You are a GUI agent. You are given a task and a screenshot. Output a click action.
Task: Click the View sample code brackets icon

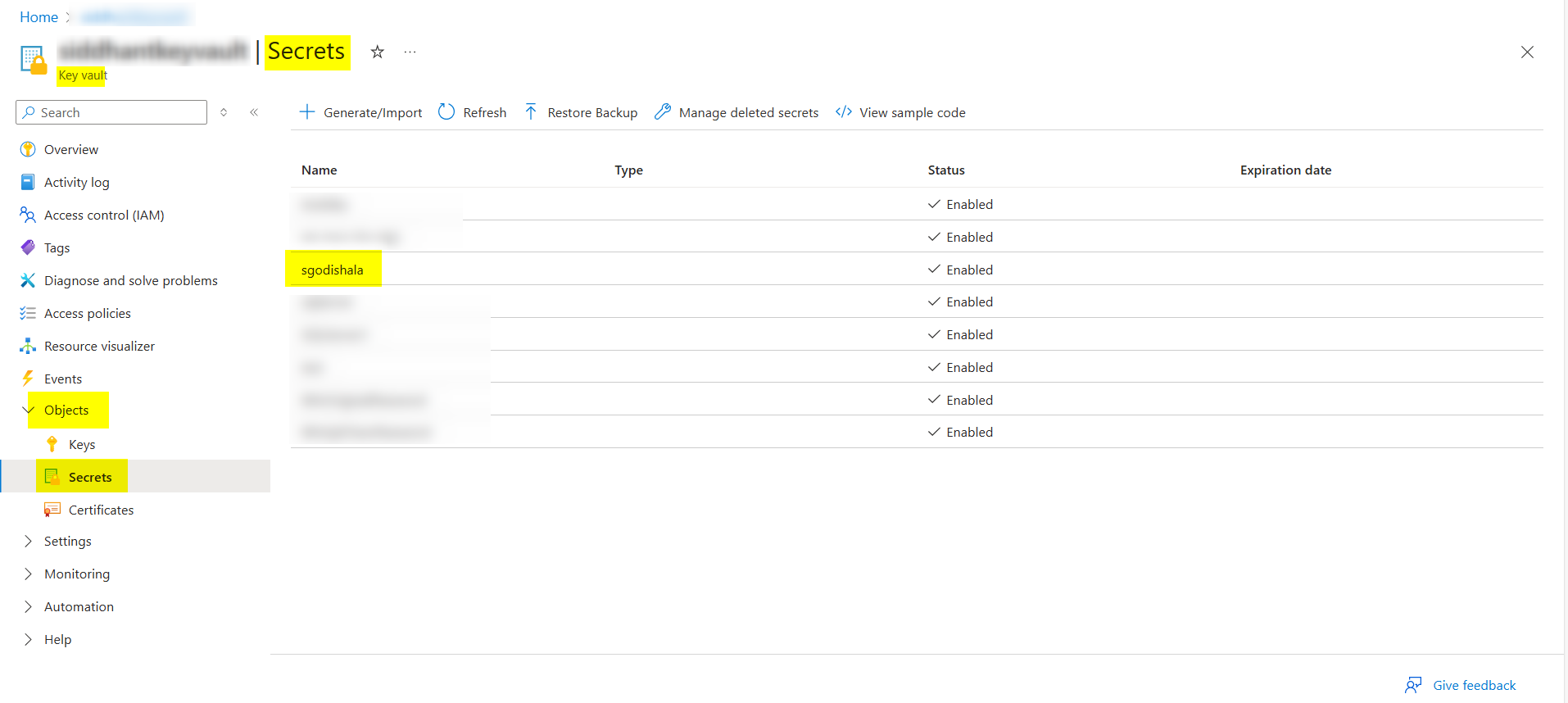coord(844,112)
